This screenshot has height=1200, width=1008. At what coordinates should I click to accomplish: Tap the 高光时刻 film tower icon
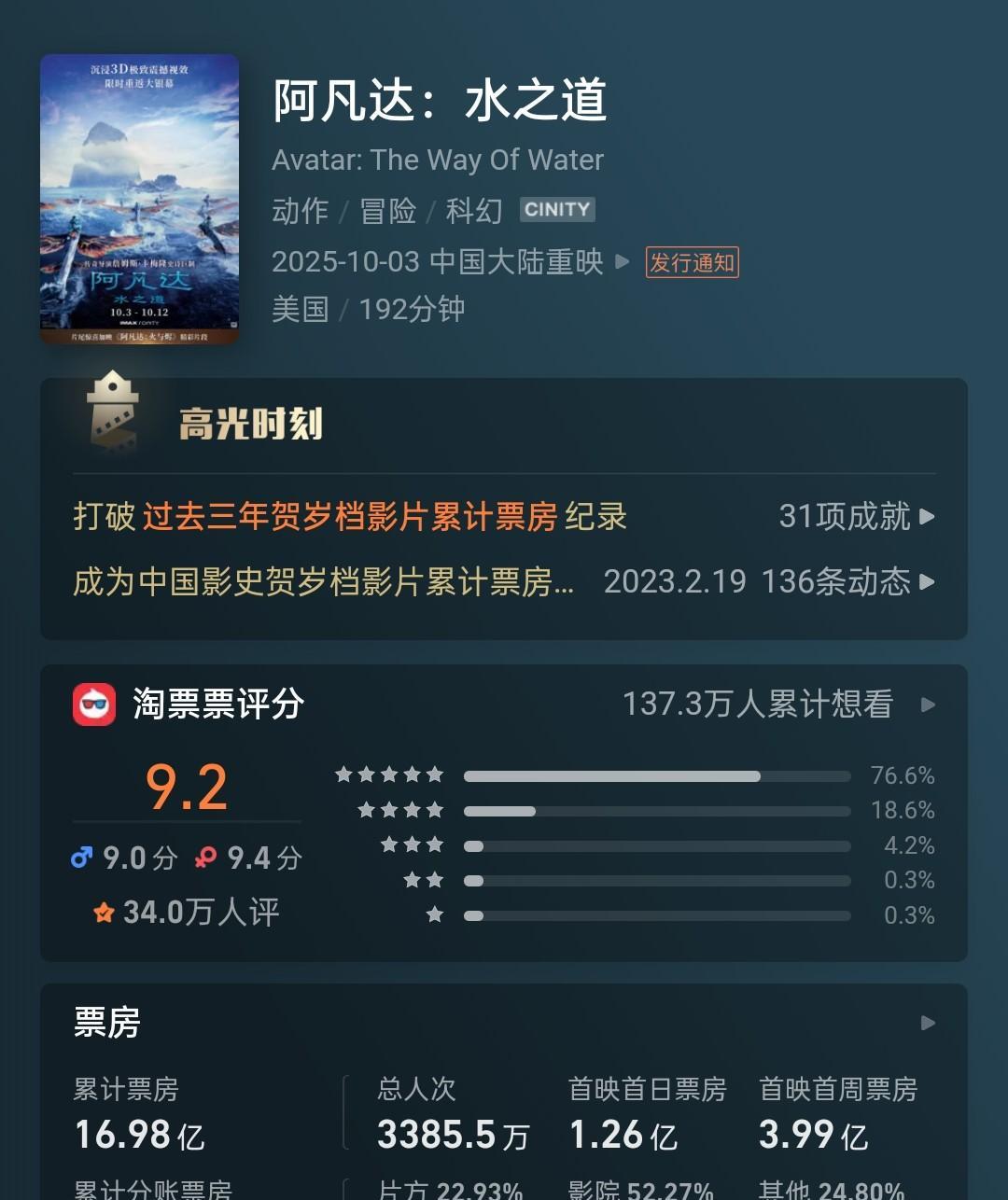pyautogui.click(x=112, y=412)
